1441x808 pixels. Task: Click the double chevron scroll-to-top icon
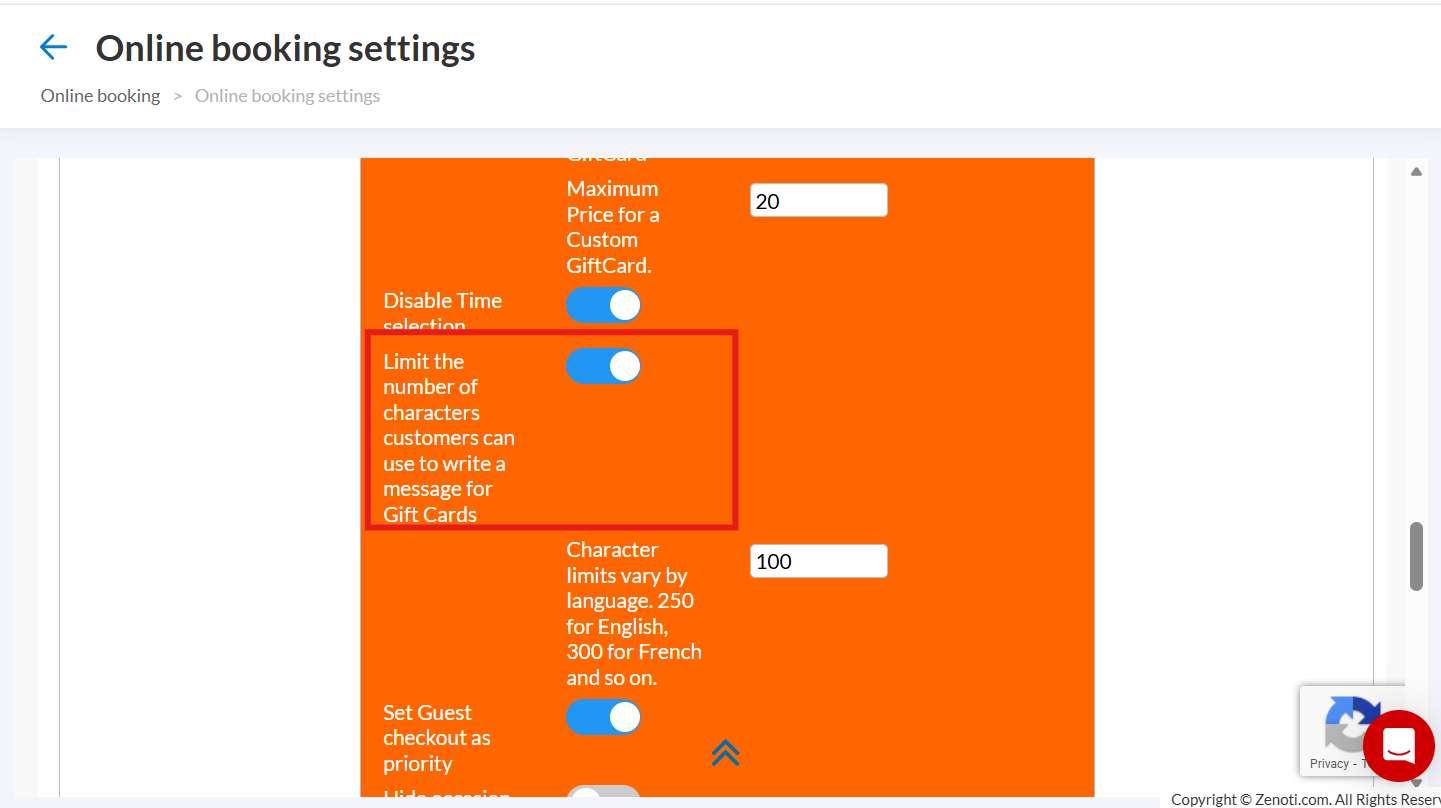(x=725, y=753)
